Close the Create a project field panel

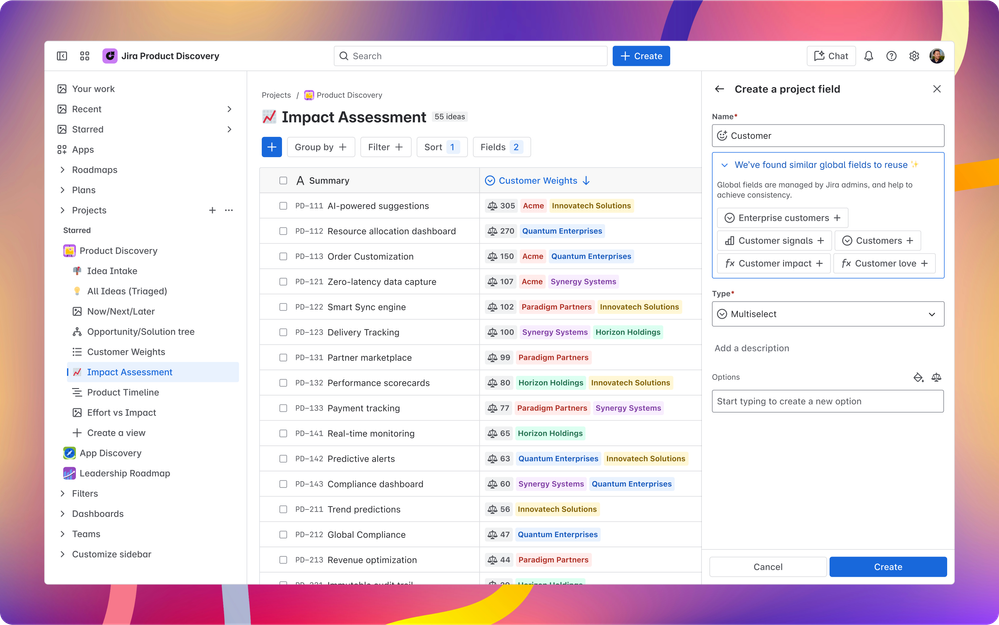937,89
